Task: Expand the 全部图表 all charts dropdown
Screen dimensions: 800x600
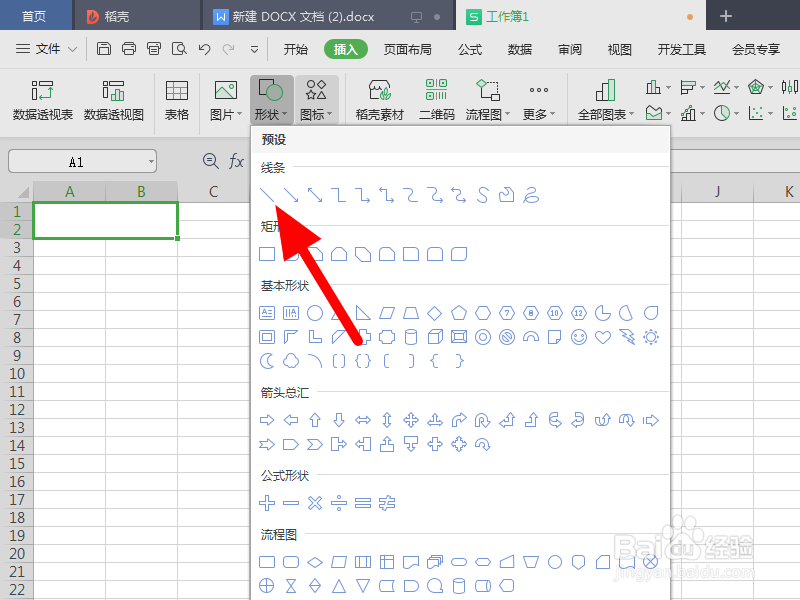Action: click(606, 99)
